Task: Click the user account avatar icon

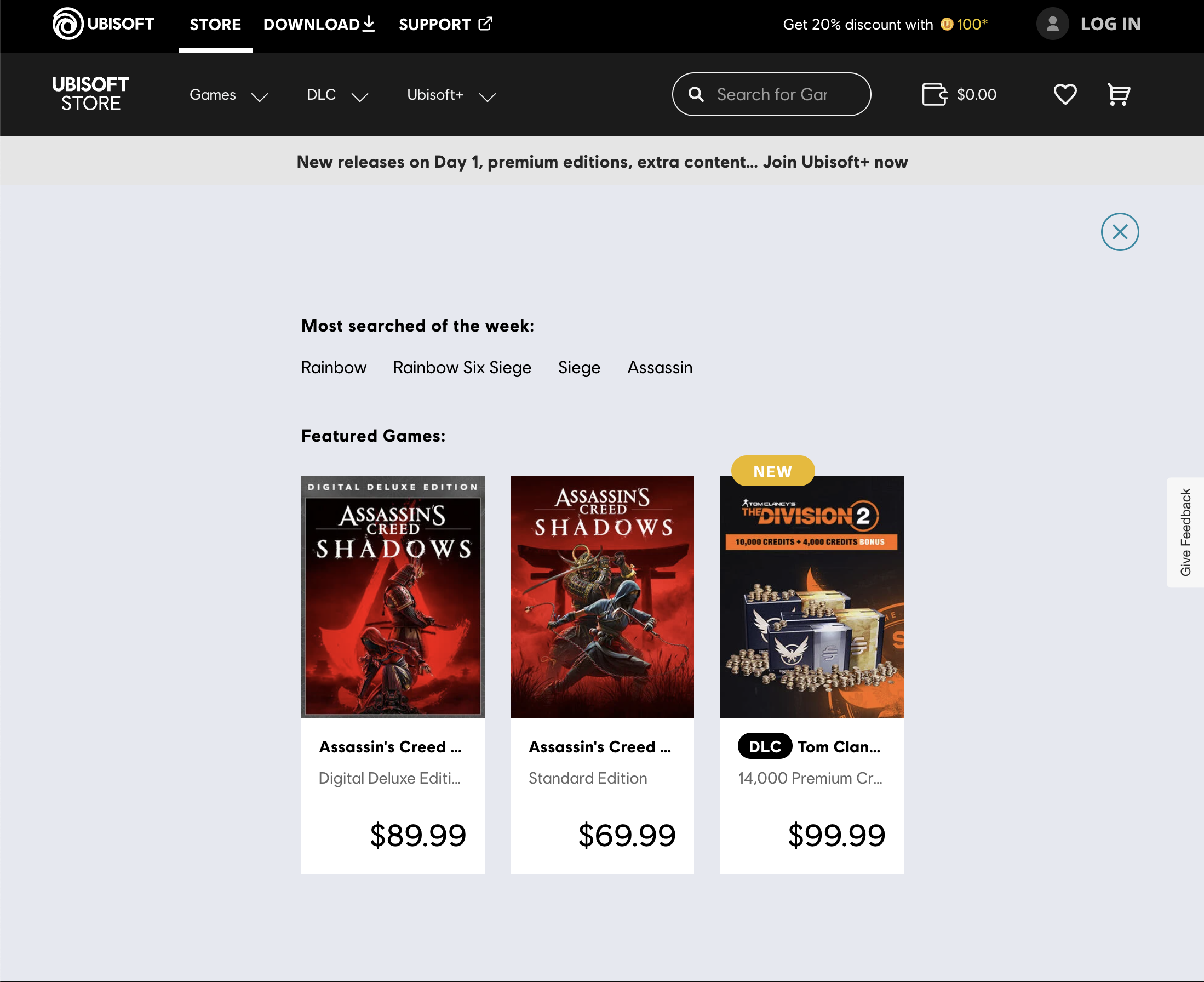Action: pyautogui.click(x=1052, y=24)
